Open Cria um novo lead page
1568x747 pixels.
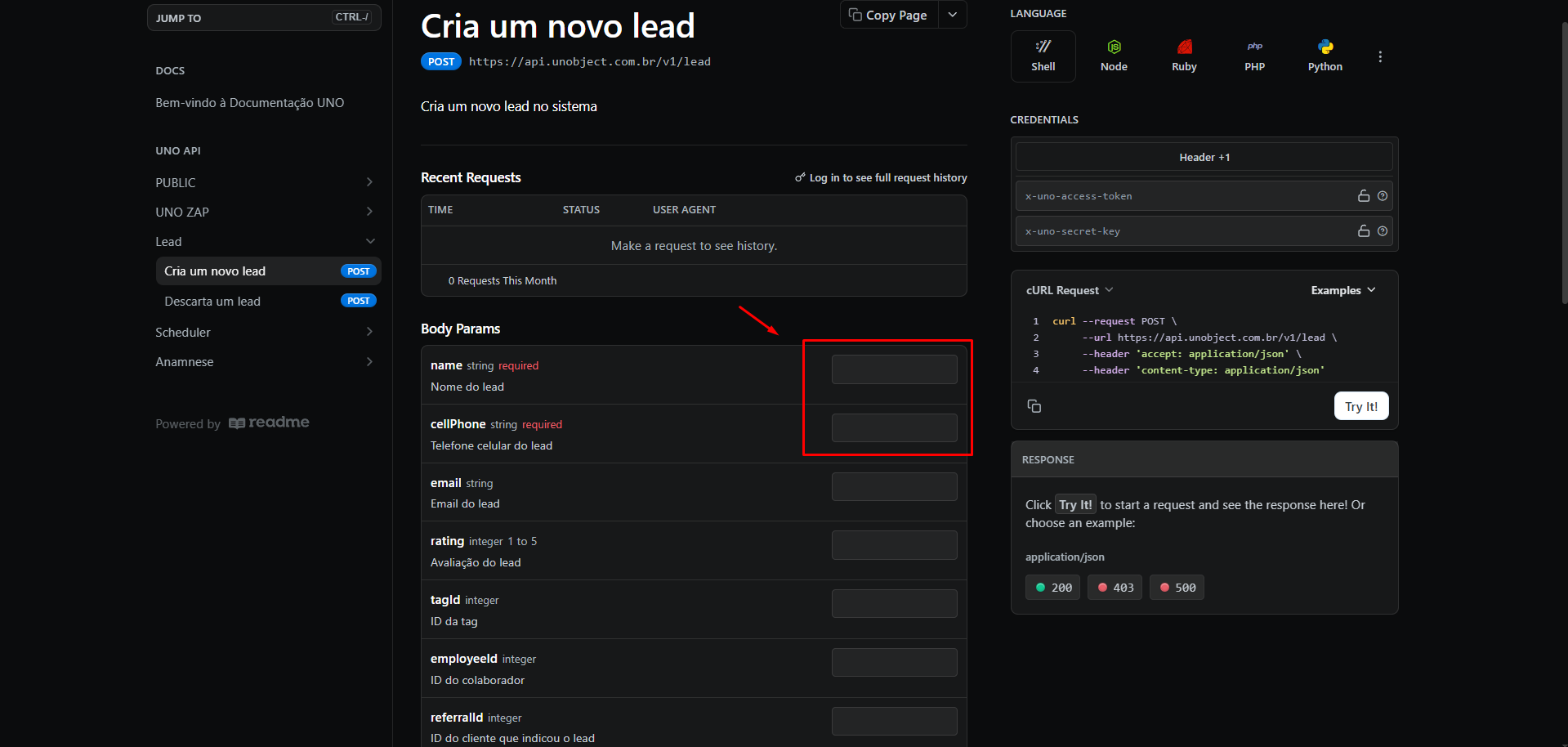[x=268, y=271]
